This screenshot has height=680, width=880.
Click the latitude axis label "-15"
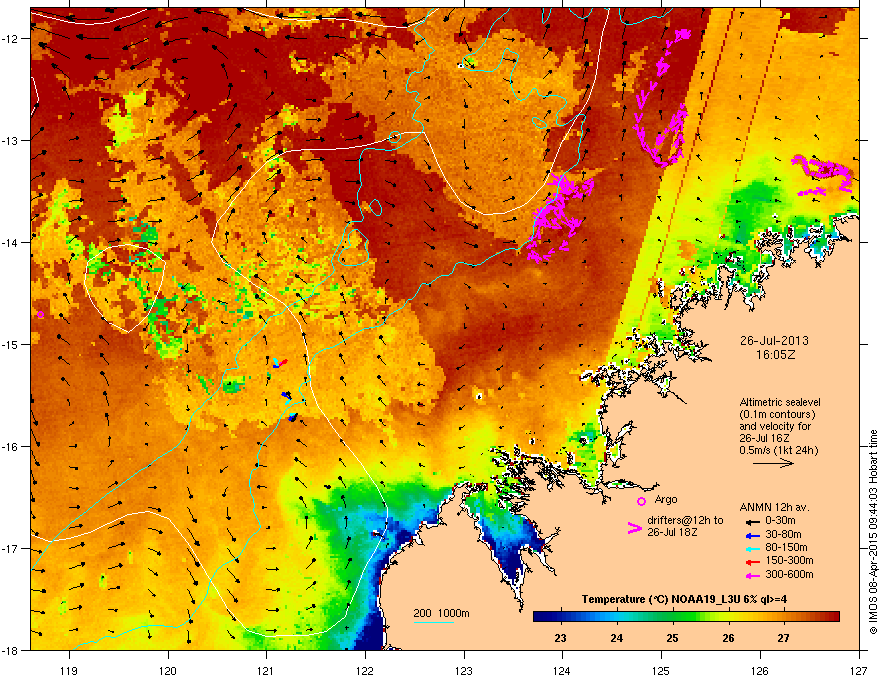(11, 344)
